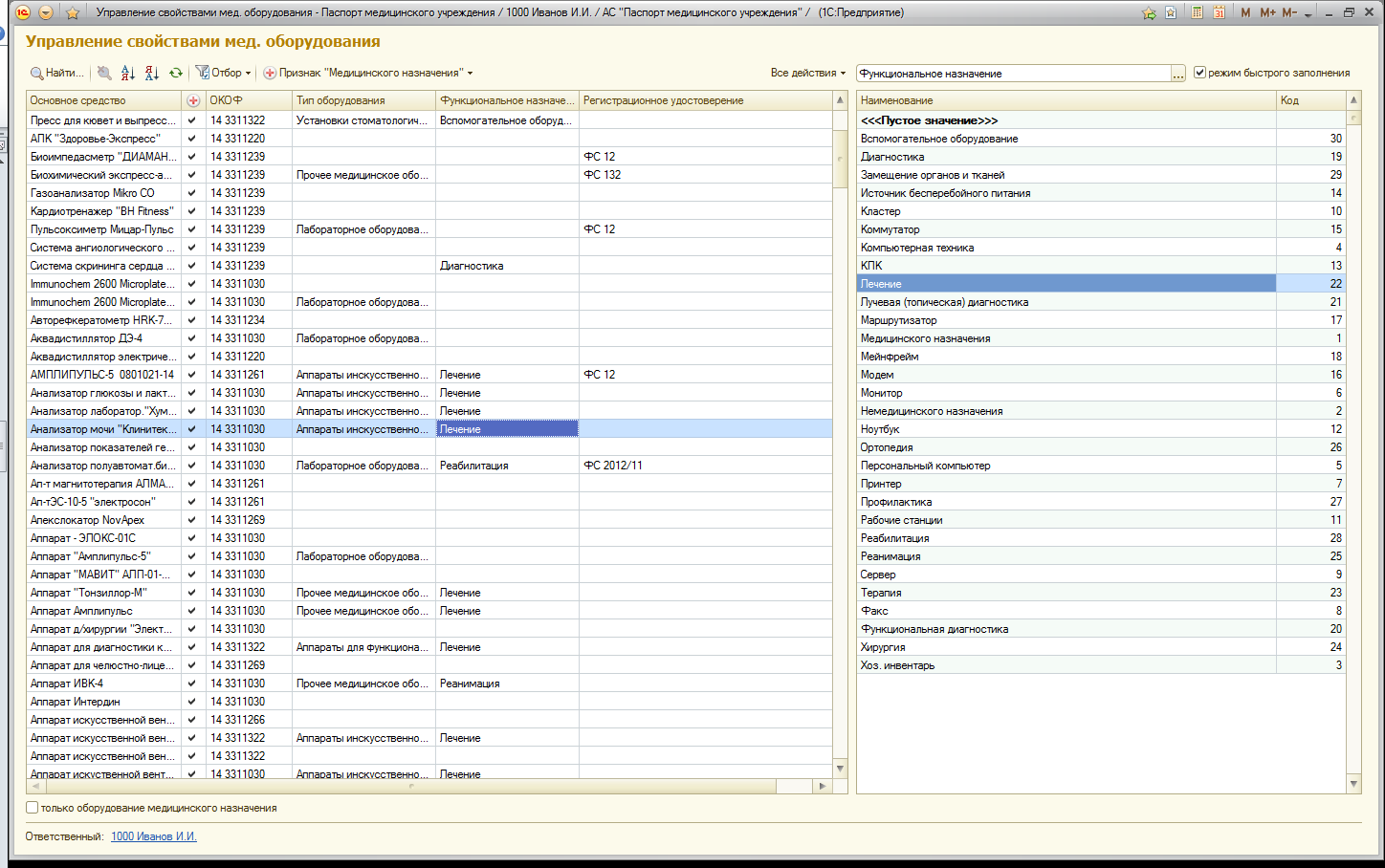Click the add to favorites icon

[x=1149, y=12]
